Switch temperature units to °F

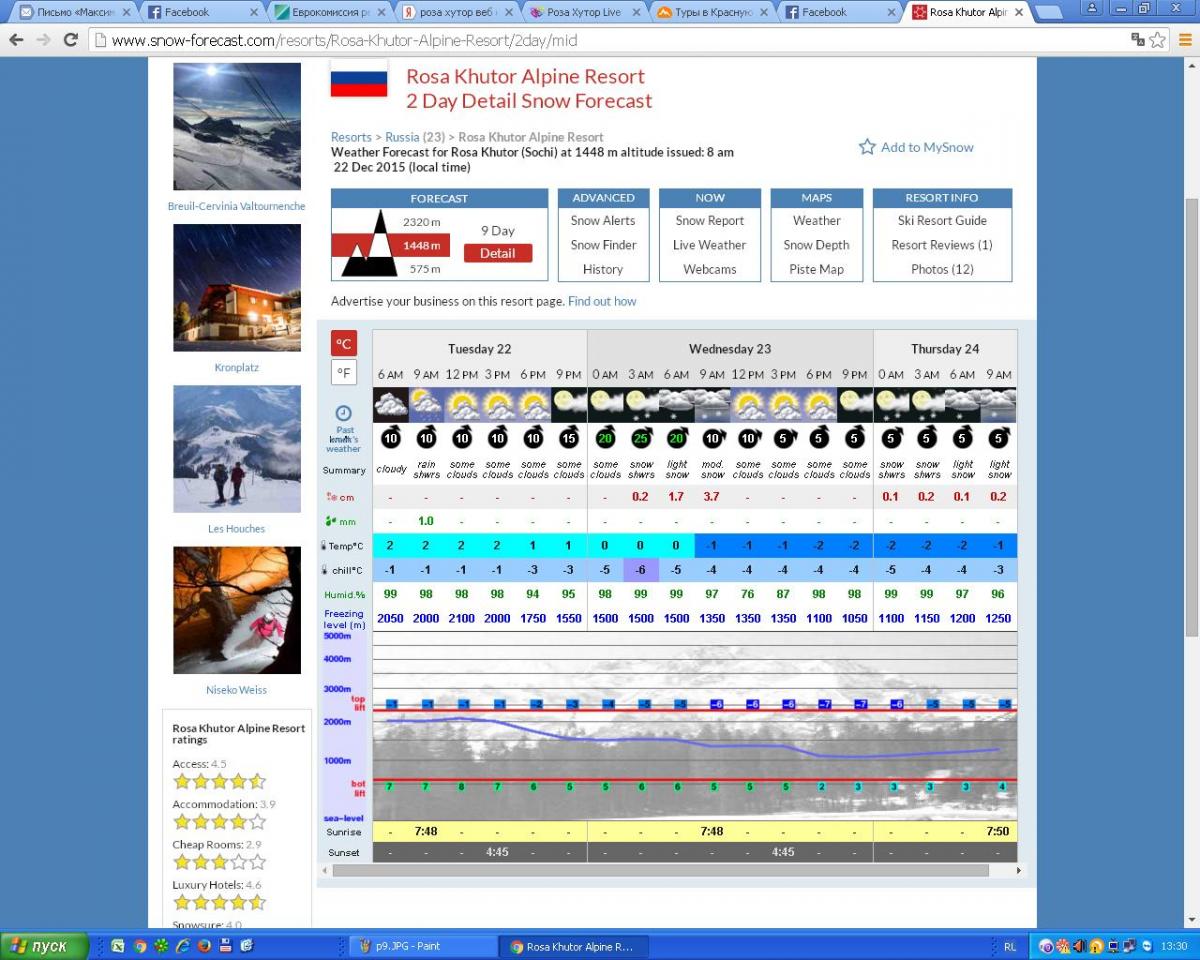coord(344,372)
